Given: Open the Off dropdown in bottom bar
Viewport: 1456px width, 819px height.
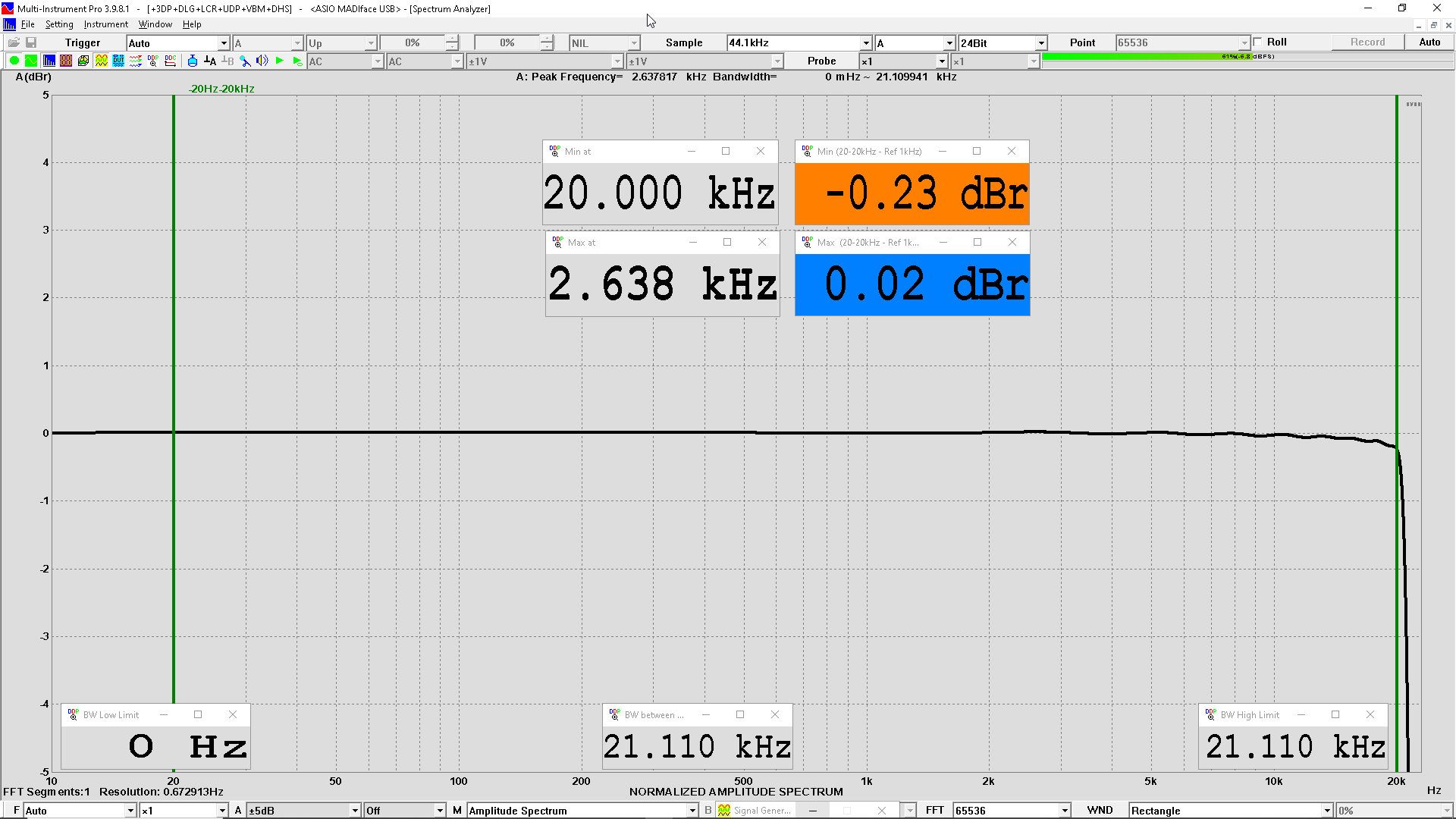Looking at the screenshot, I should click(405, 811).
